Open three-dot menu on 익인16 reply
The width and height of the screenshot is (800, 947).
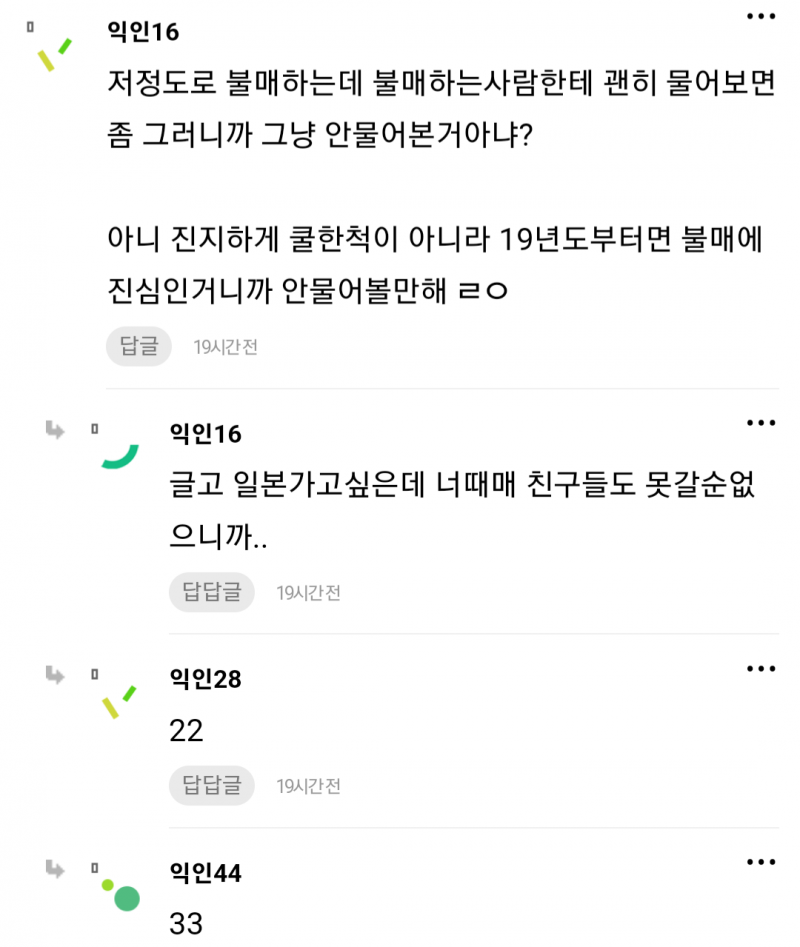762,423
